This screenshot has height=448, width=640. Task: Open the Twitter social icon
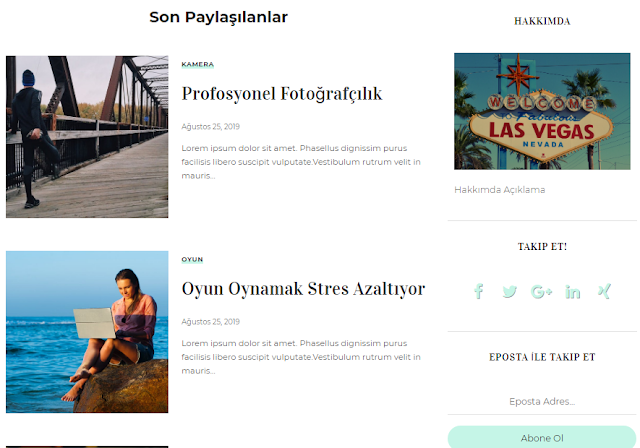click(509, 291)
